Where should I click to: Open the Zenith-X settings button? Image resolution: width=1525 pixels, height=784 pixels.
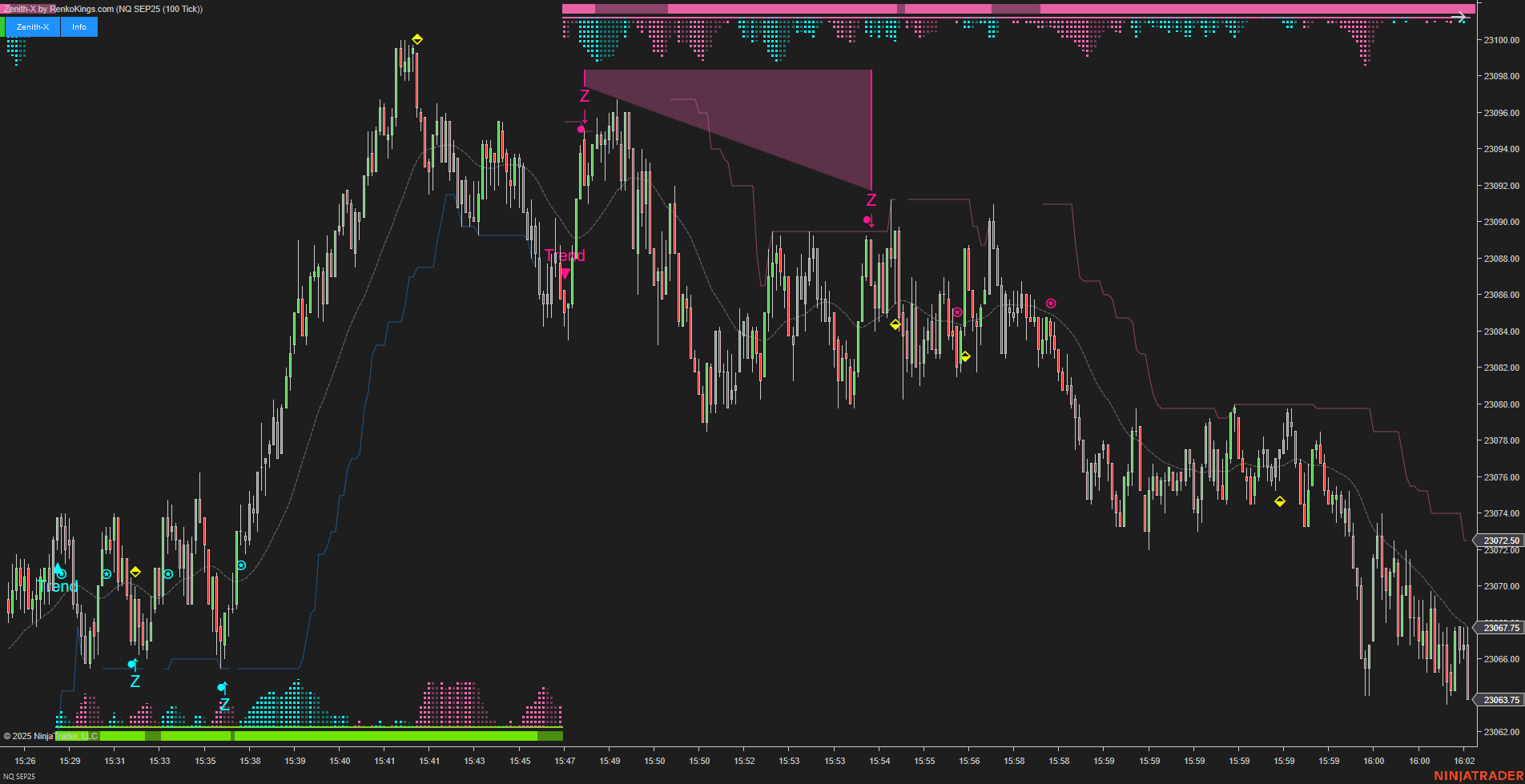tap(32, 26)
